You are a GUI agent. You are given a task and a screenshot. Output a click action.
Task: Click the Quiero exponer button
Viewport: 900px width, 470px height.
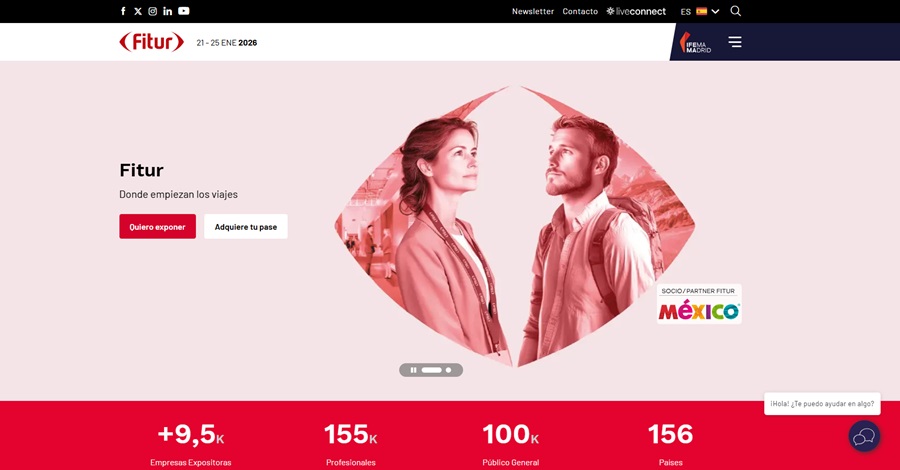coord(157,227)
